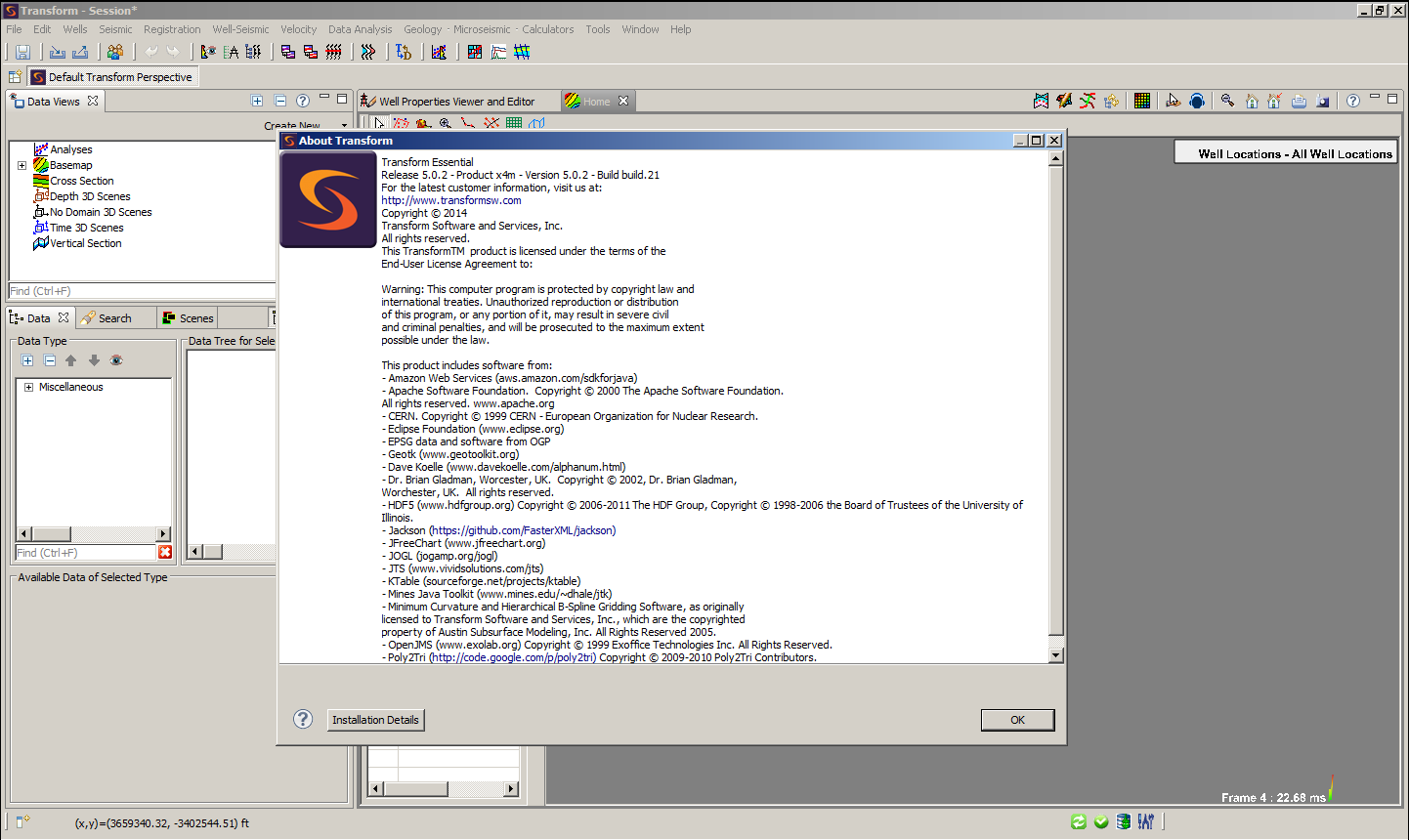Expand the Miscellaneous data type node

[x=28, y=388]
